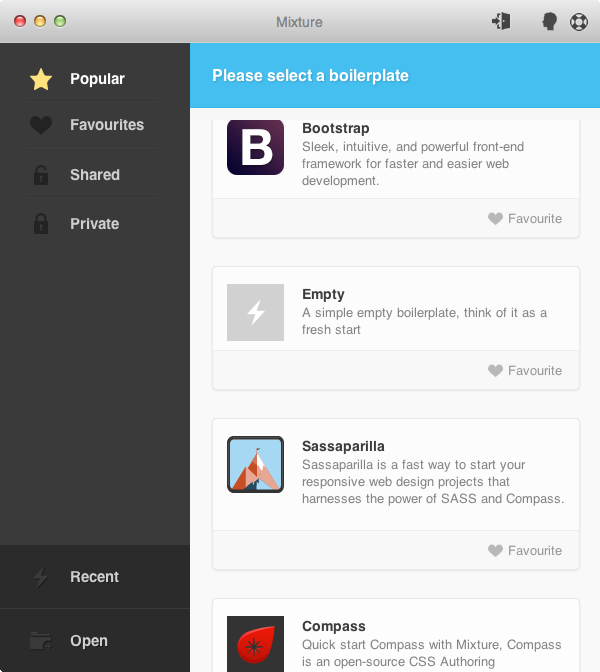Toggle Favourite heart for Empty boilerplate
This screenshot has height=672, width=600.
pos(495,371)
